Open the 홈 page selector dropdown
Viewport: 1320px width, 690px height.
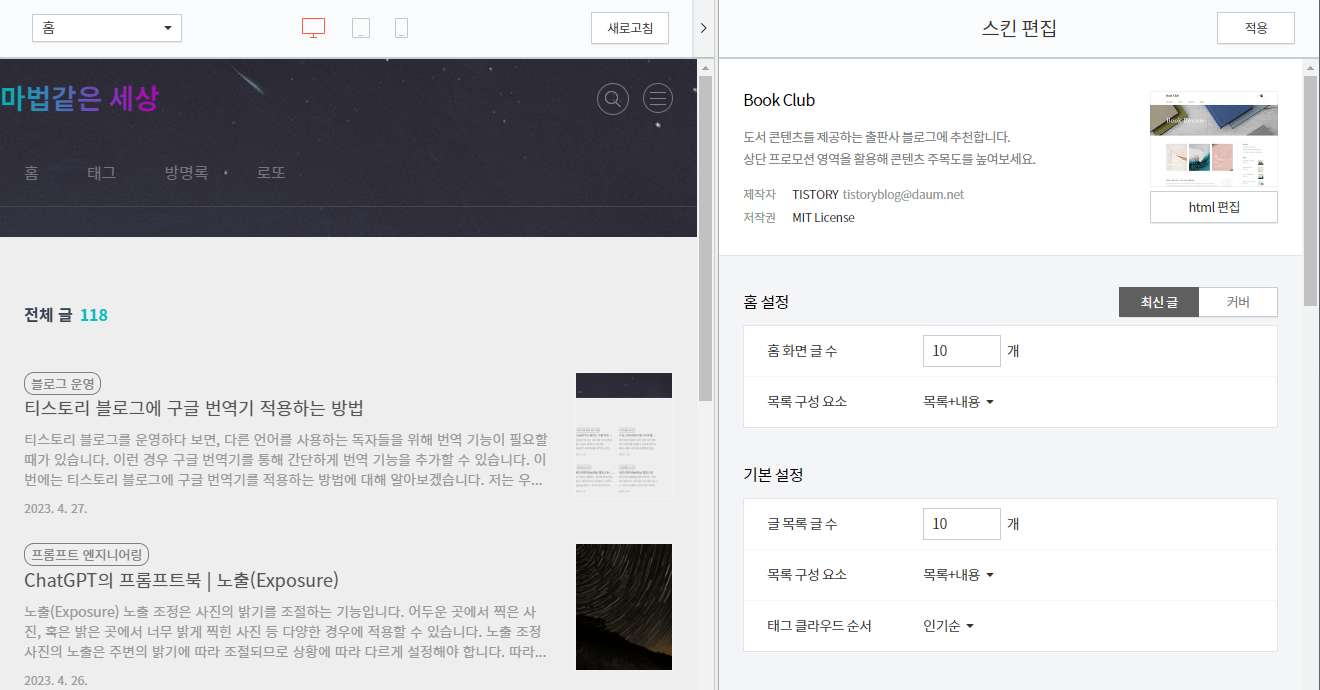point(107,27)
